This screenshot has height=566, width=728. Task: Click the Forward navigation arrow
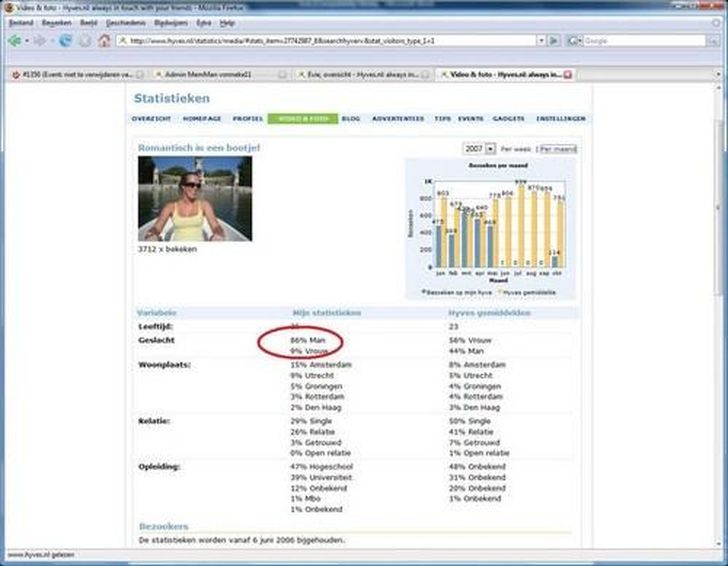point(40,41)
